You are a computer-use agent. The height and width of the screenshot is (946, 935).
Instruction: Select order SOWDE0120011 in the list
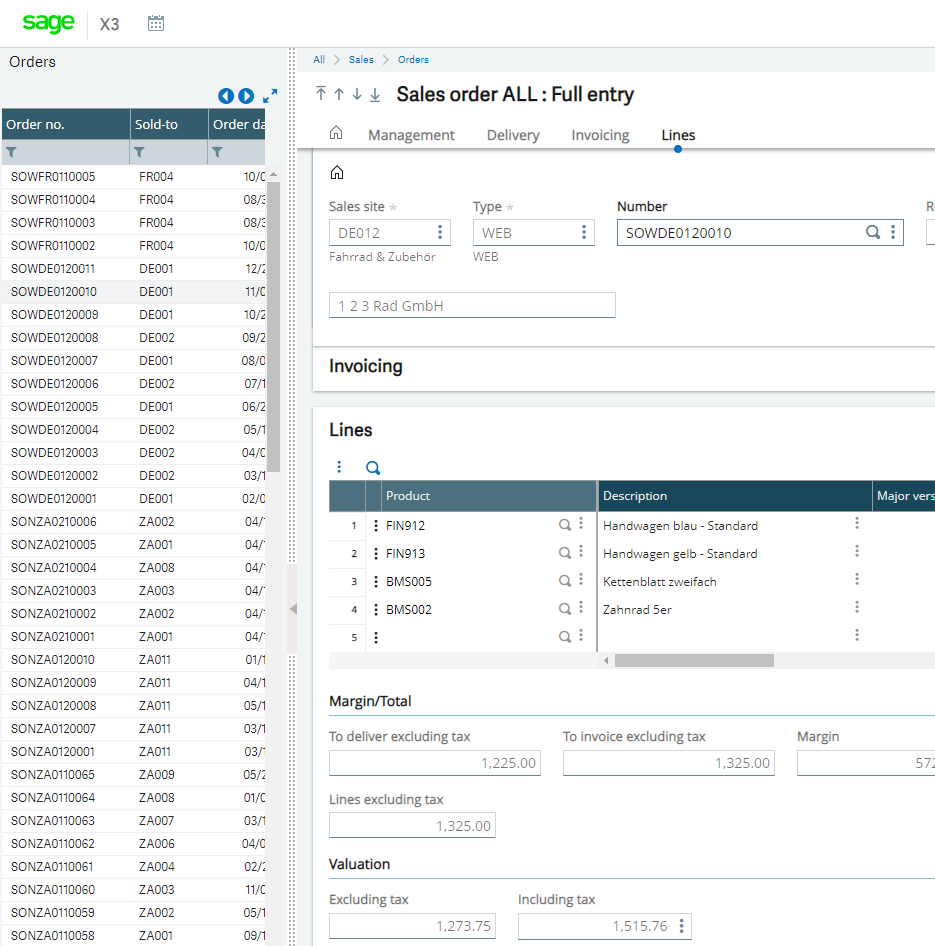pos(53,269)
